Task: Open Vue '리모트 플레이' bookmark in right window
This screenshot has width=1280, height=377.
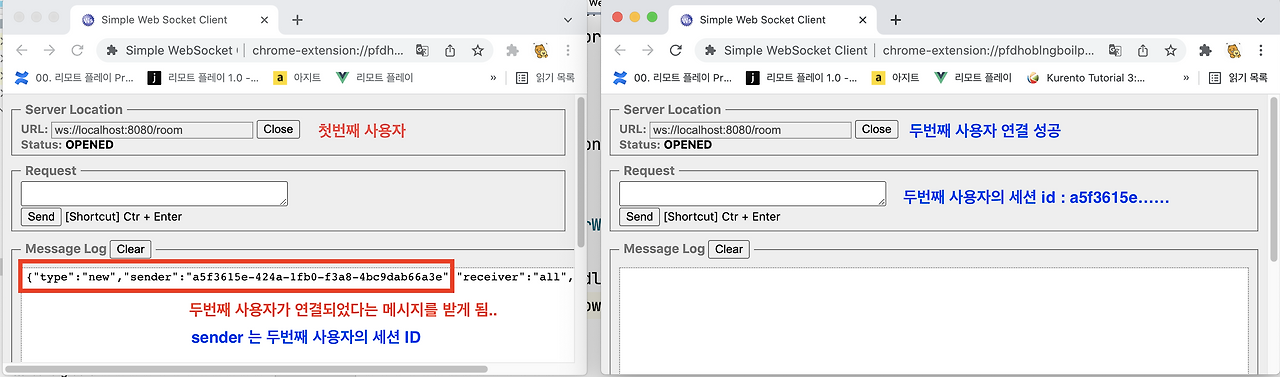Action: tap(973, 77)
